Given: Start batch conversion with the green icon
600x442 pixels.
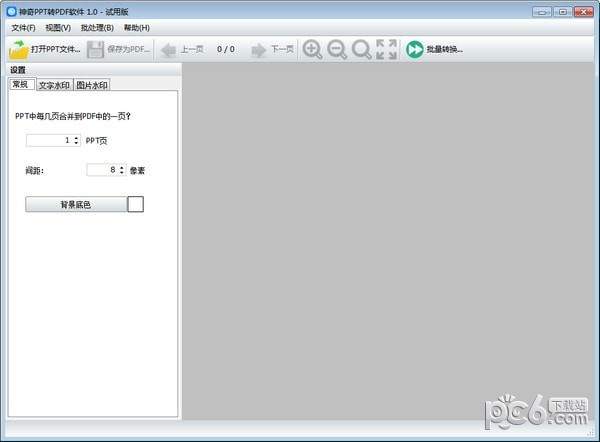Looking at the screenshot, I should coord(415,48).
